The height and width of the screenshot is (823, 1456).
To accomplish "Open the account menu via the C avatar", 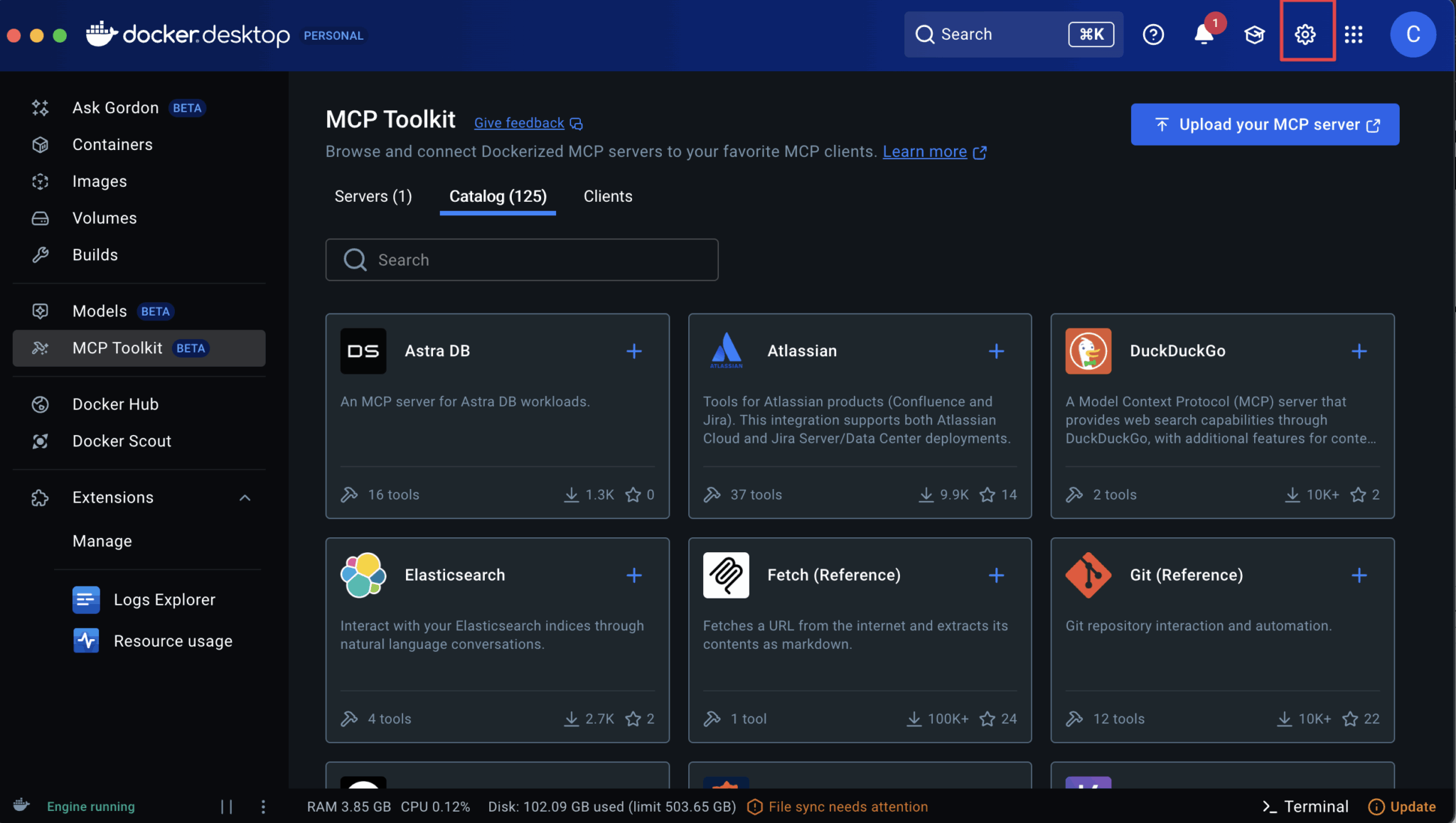I will (x=1412, y=33).
